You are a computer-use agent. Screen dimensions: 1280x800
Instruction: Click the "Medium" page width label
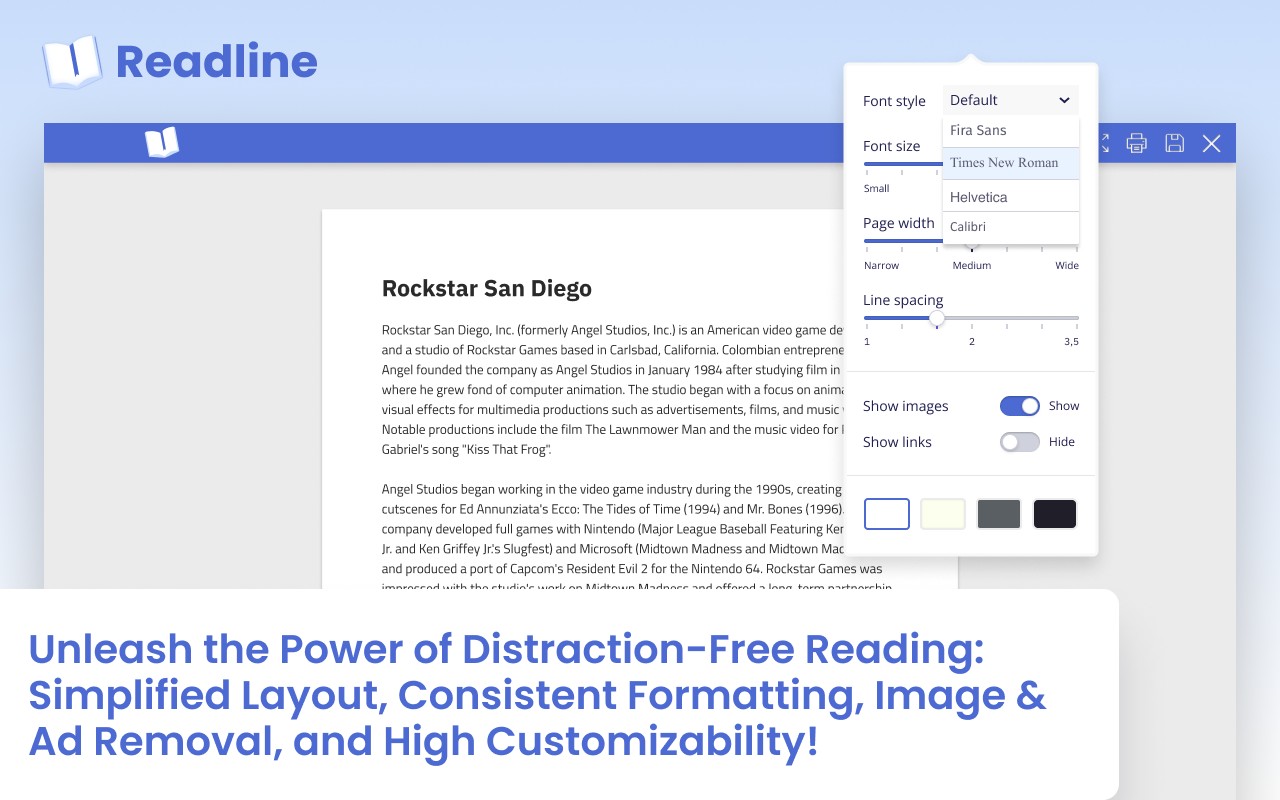pos(971,265)
